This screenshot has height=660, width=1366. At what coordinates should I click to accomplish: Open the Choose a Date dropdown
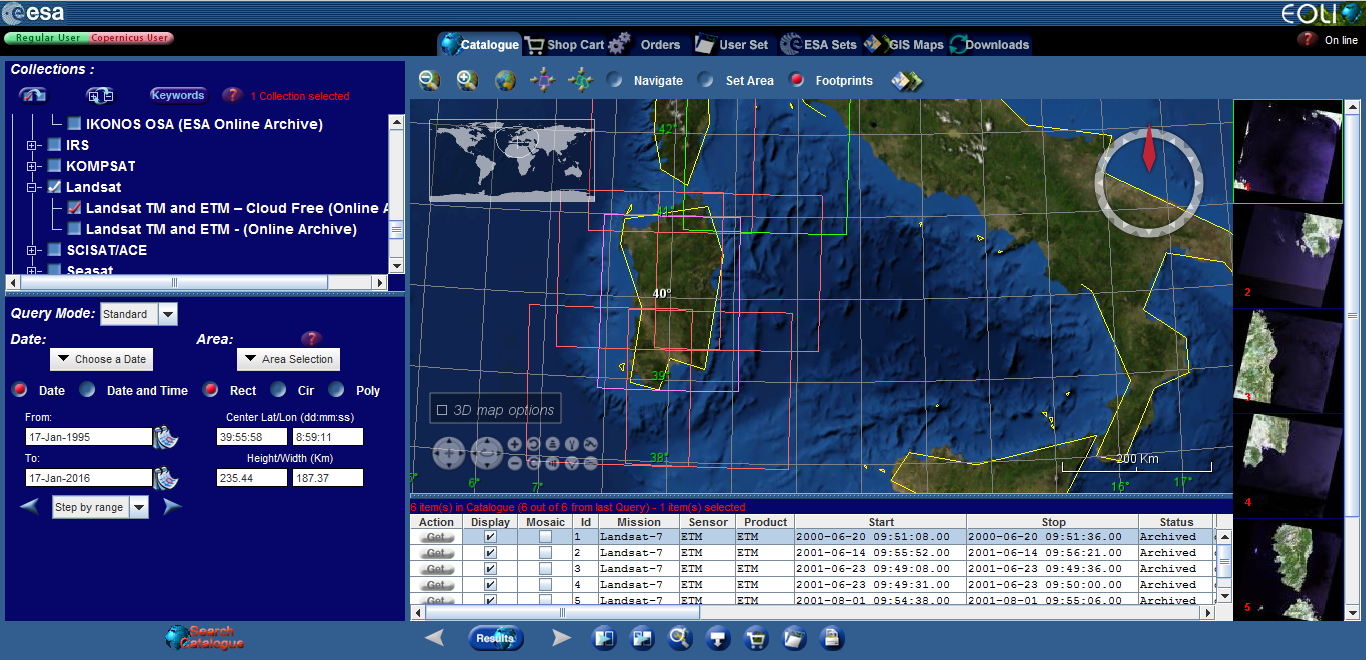click(102, 359)
